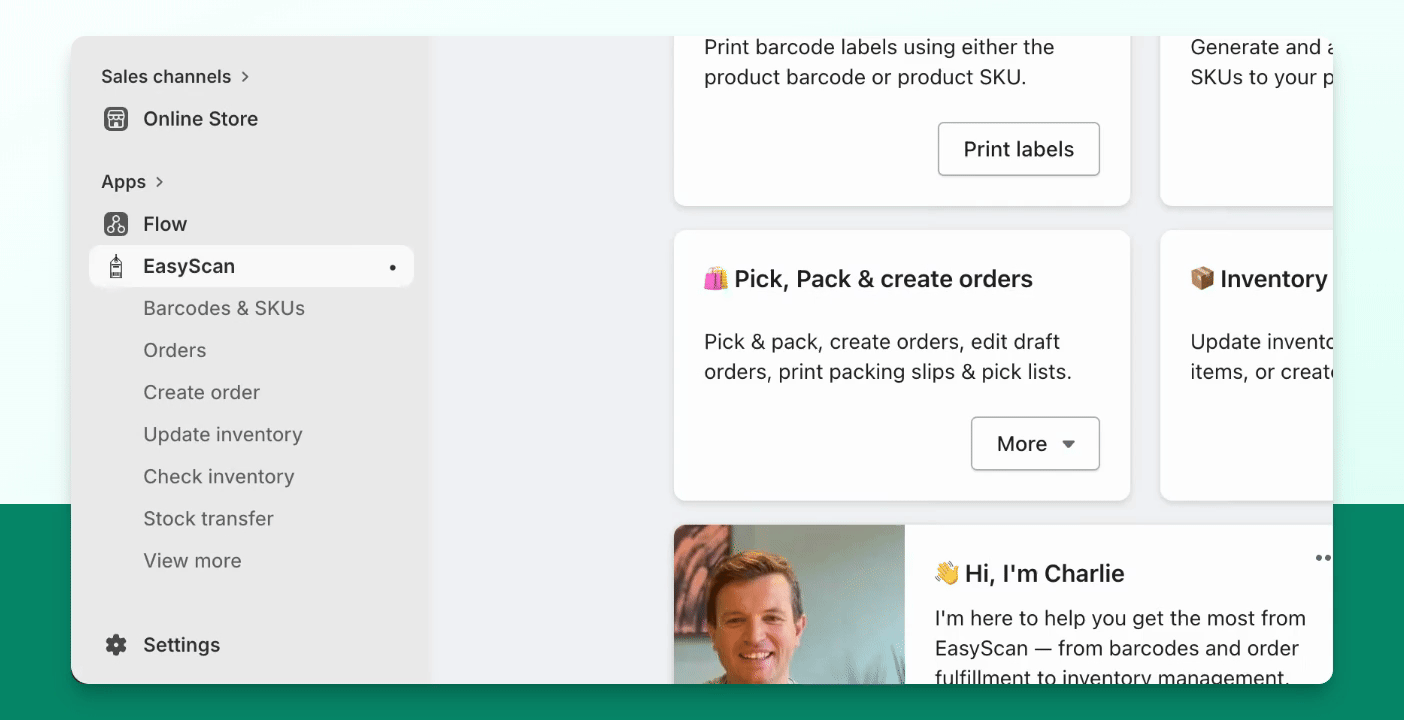The height and width of the screenshot is (720, 1404).
Task: Select Create order in the sidebar
Action: 202,392
